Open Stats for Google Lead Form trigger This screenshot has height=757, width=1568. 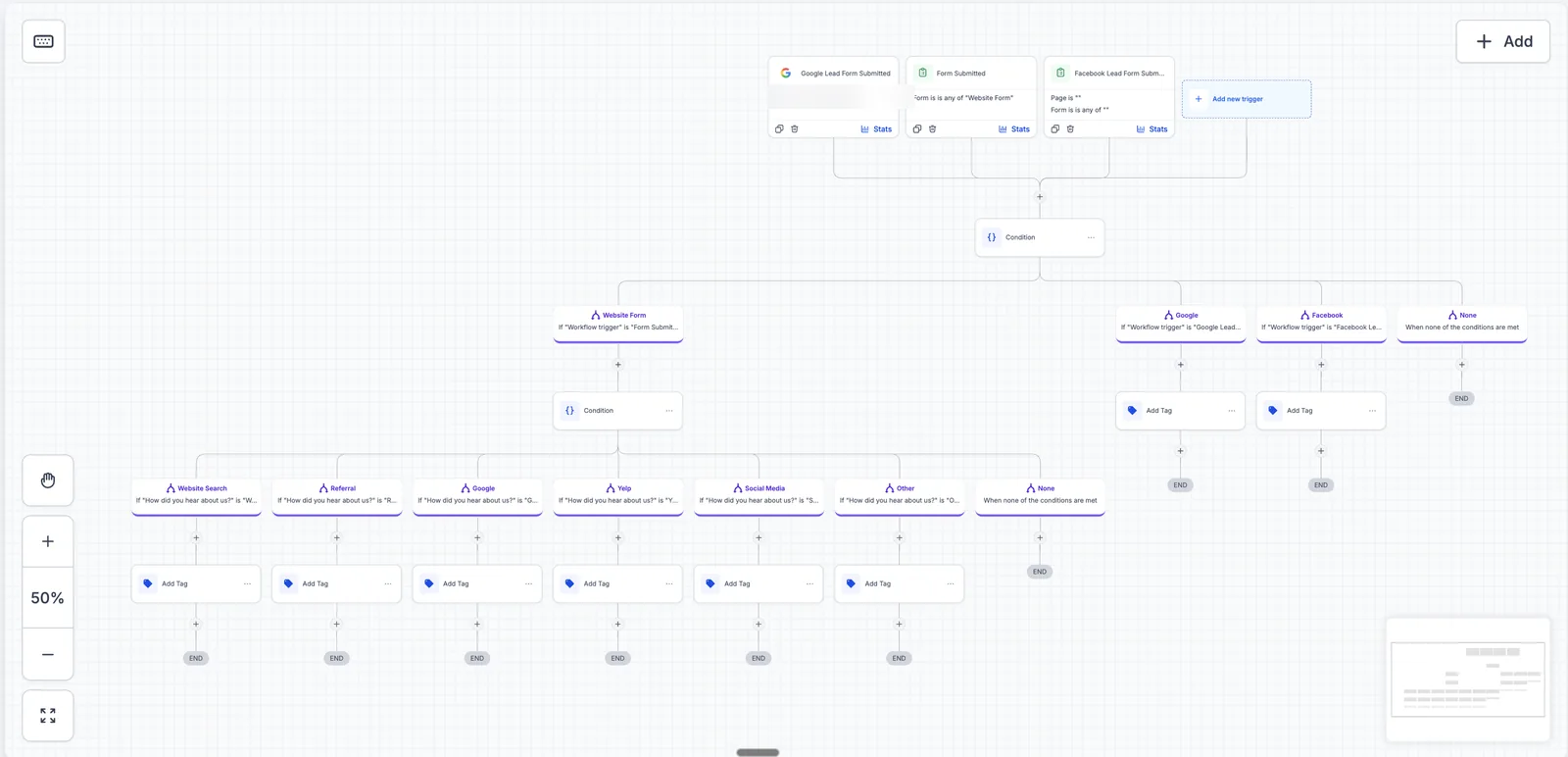click(876, 129)
